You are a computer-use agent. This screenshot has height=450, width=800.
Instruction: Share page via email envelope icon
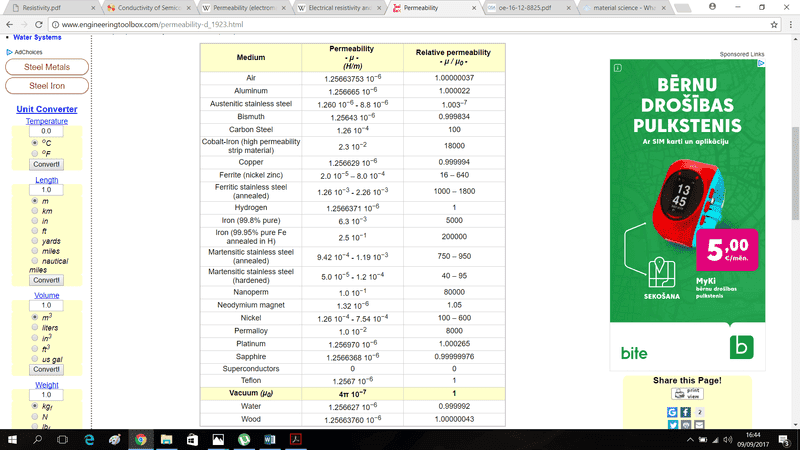(x=699, y=424)
